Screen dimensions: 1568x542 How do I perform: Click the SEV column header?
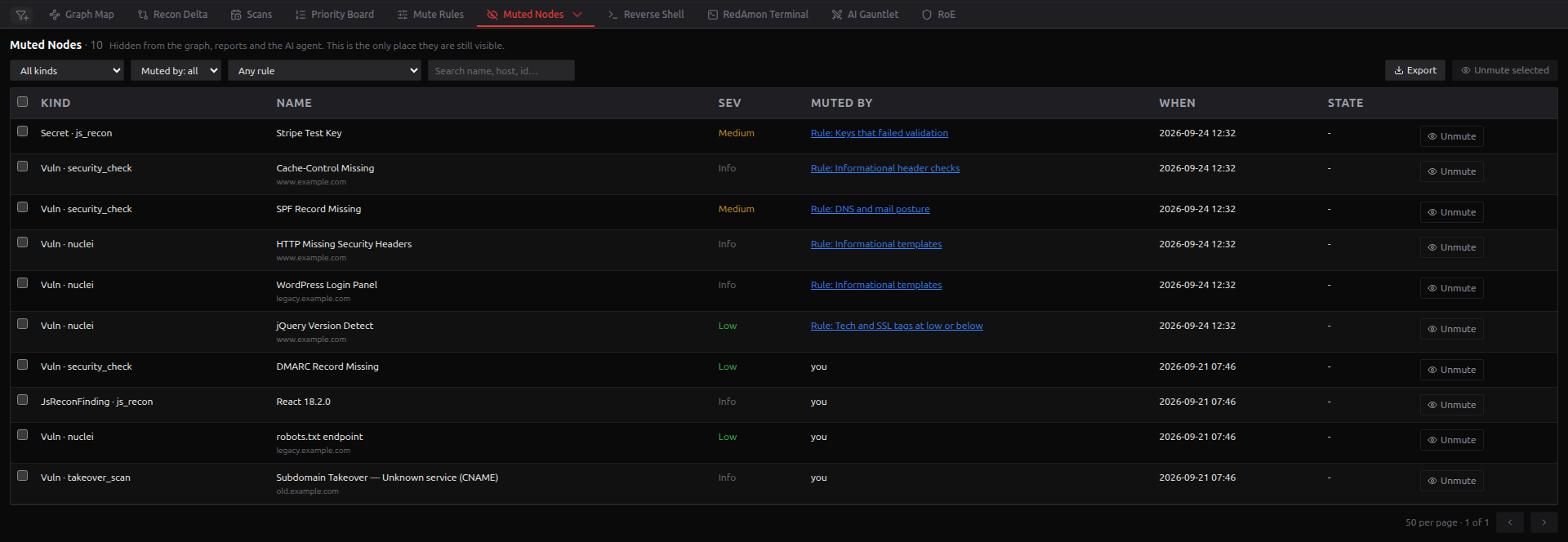[x=729, y=103]
